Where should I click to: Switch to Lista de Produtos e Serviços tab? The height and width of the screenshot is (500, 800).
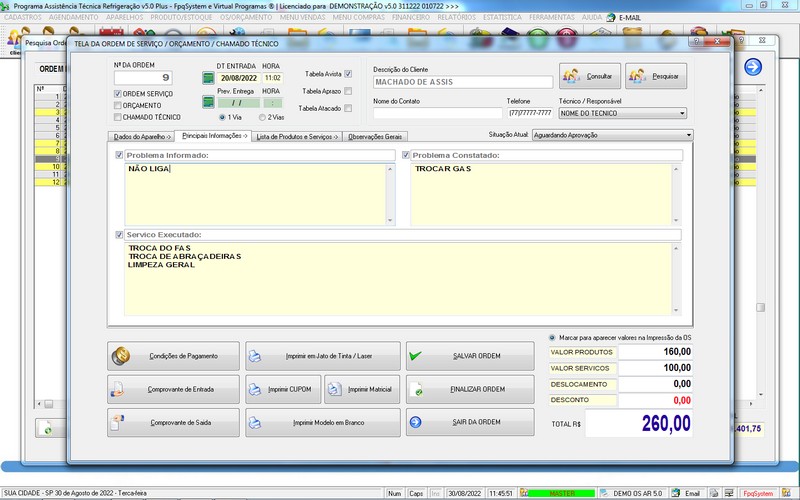tap(297, 137)
